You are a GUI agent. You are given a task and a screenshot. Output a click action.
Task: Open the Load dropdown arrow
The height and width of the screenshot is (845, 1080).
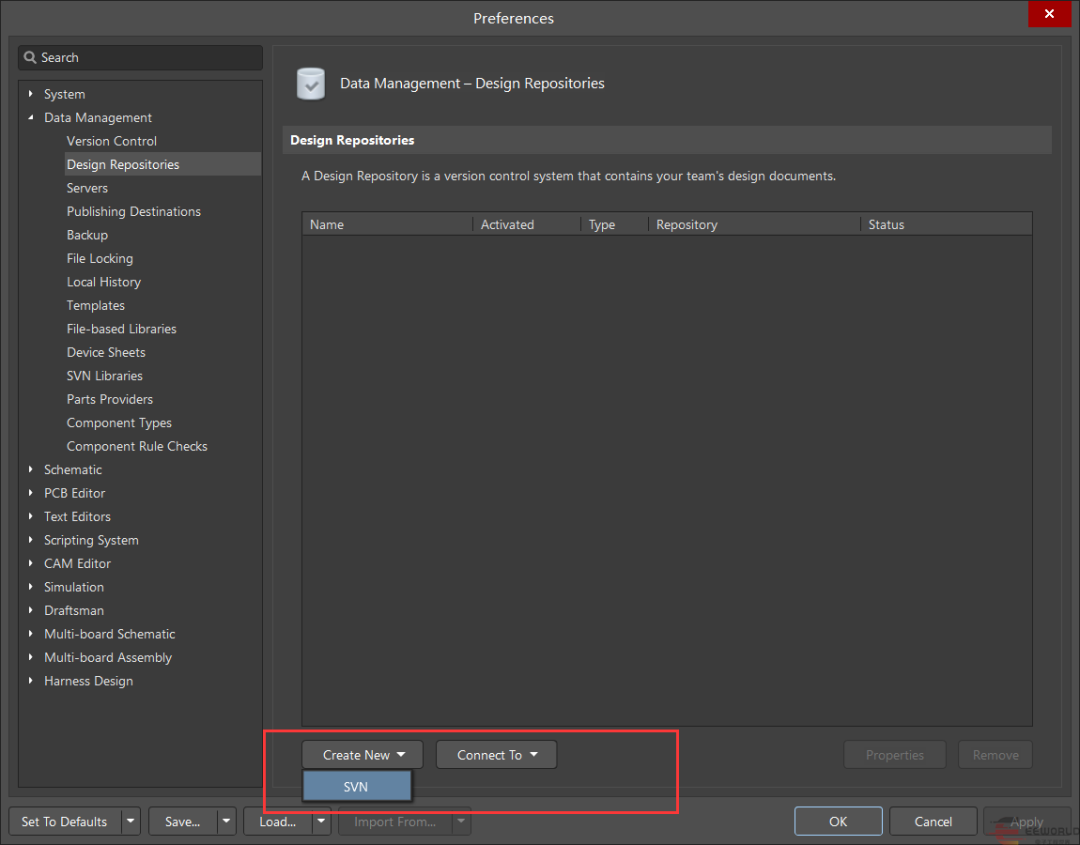[x=321, y=822]
